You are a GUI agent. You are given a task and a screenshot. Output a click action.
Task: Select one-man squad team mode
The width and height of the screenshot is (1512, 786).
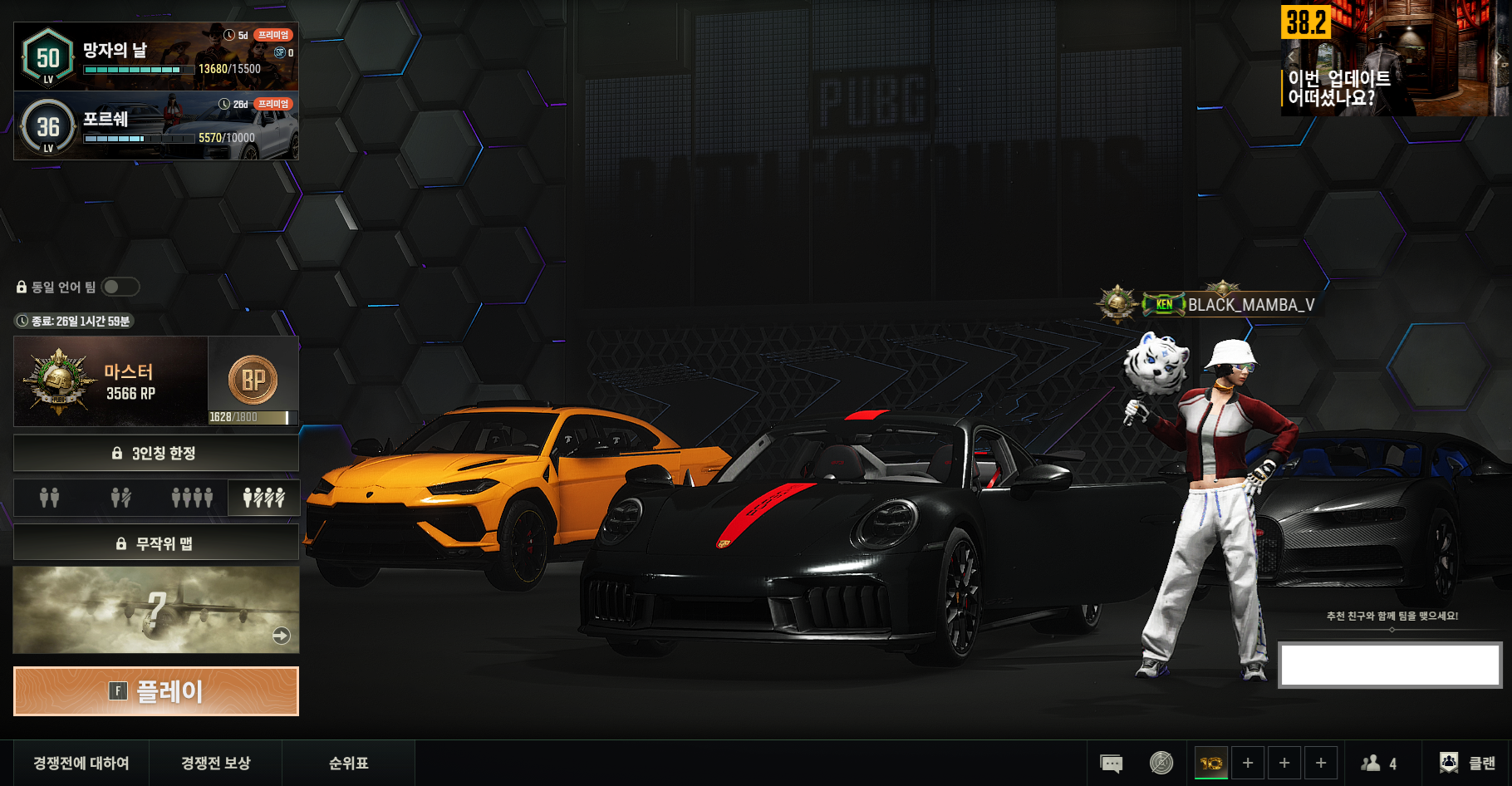click(263, 498)
